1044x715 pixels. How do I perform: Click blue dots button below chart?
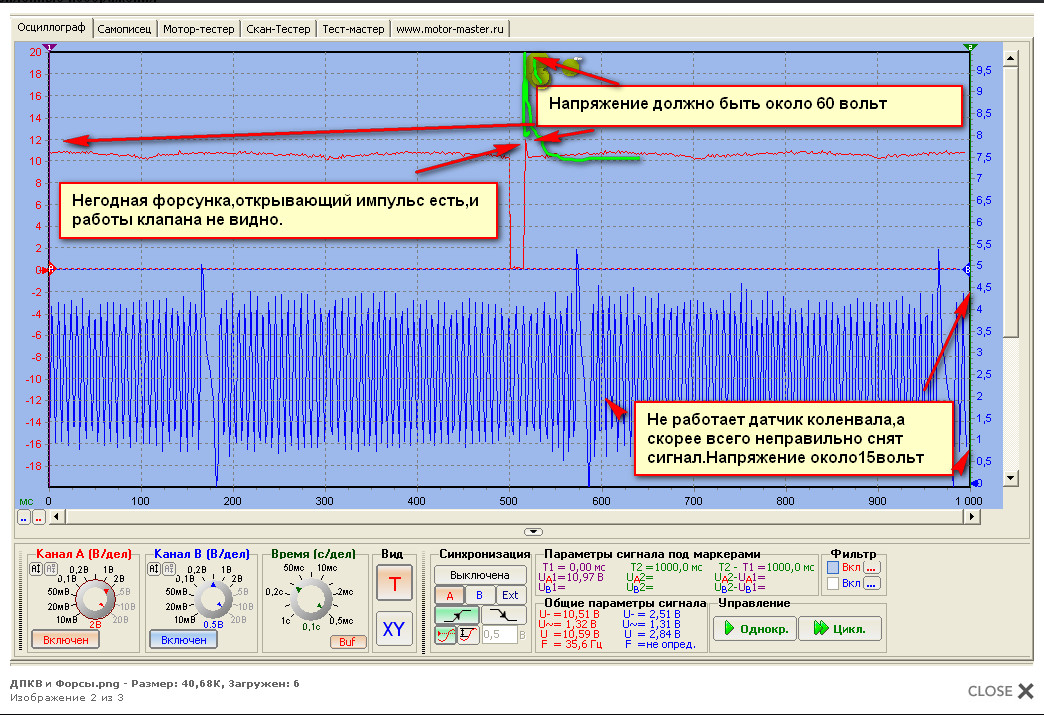point(24,517)
